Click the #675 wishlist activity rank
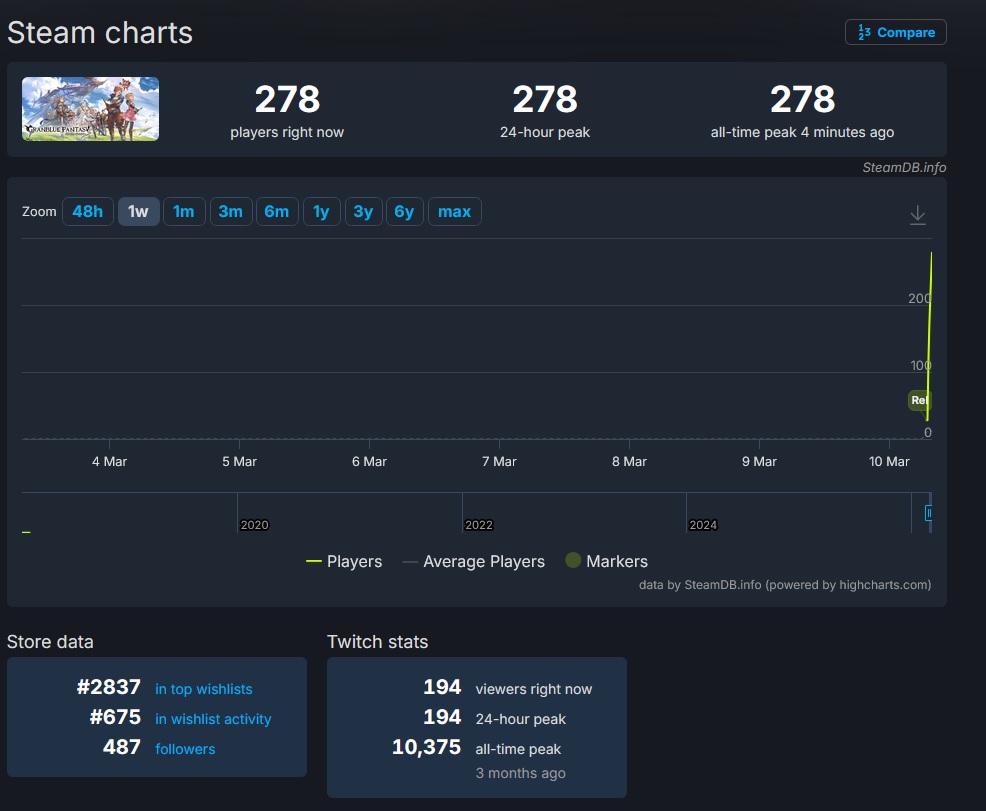Viewport: 986px width, 811px height. point(115,717)
